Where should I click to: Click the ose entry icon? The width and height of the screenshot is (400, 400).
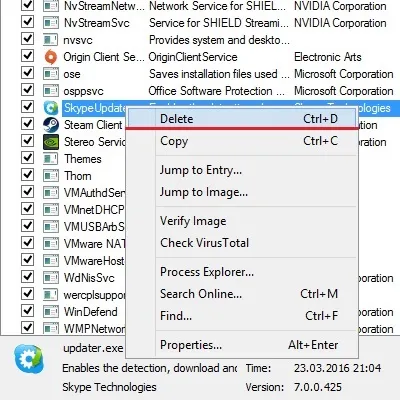point(51,74)
